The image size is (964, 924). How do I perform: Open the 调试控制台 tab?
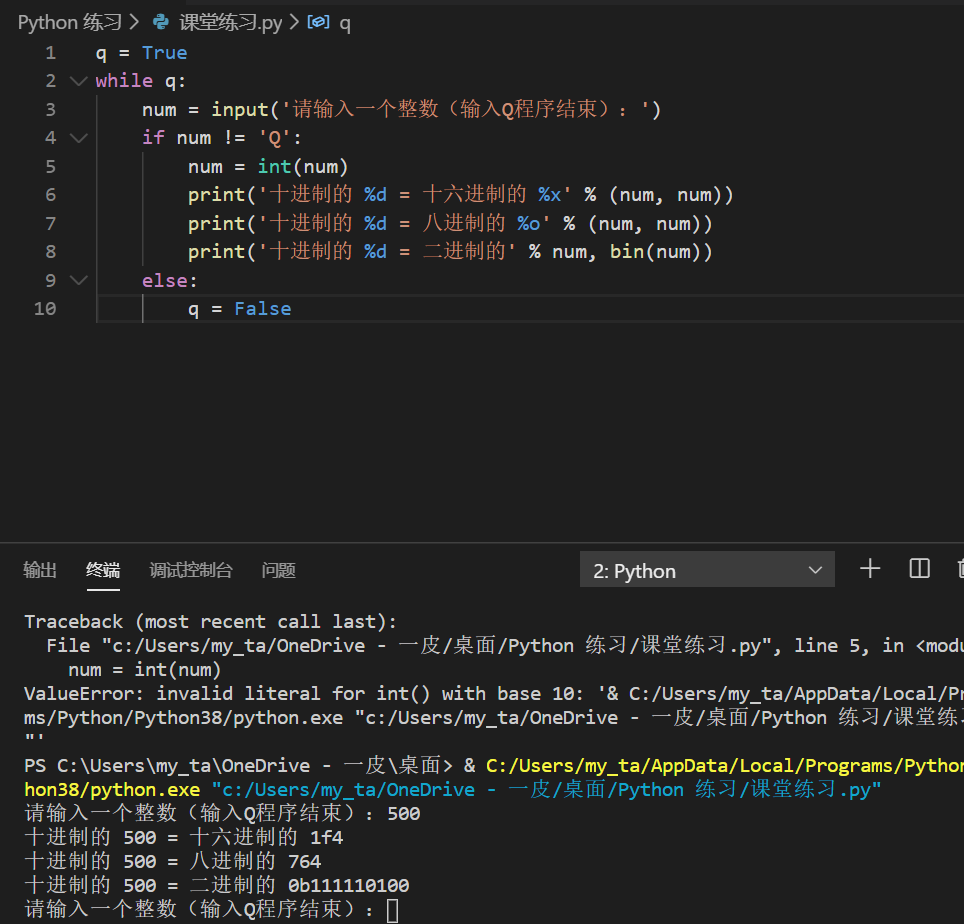tap(191, 570)
